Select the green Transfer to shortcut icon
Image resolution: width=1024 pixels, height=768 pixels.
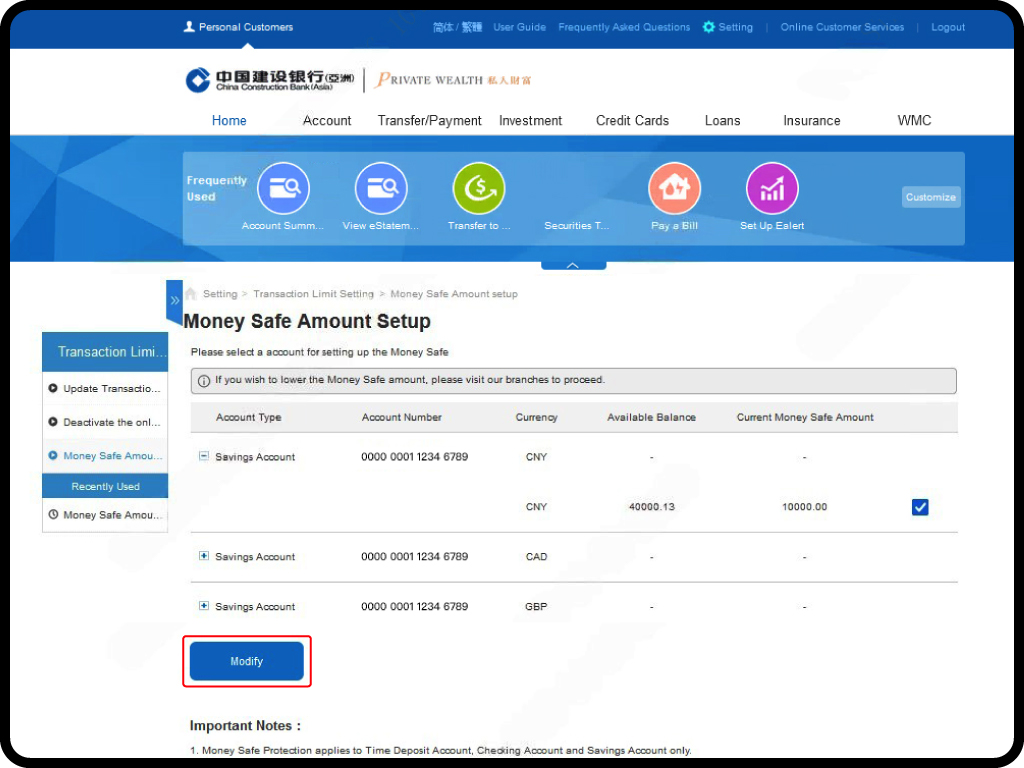pos(479,188)
